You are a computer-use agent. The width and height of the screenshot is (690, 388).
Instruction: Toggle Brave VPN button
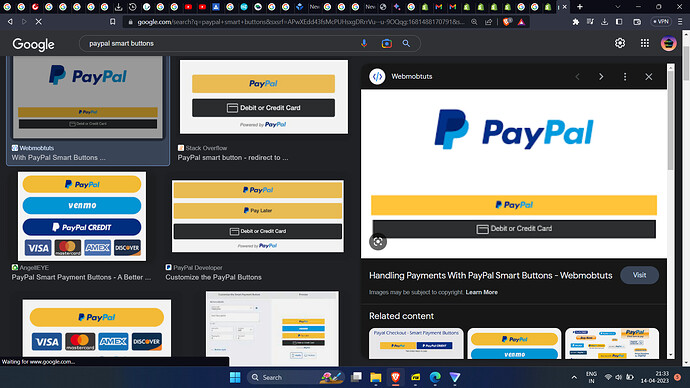tap(661, 22)
